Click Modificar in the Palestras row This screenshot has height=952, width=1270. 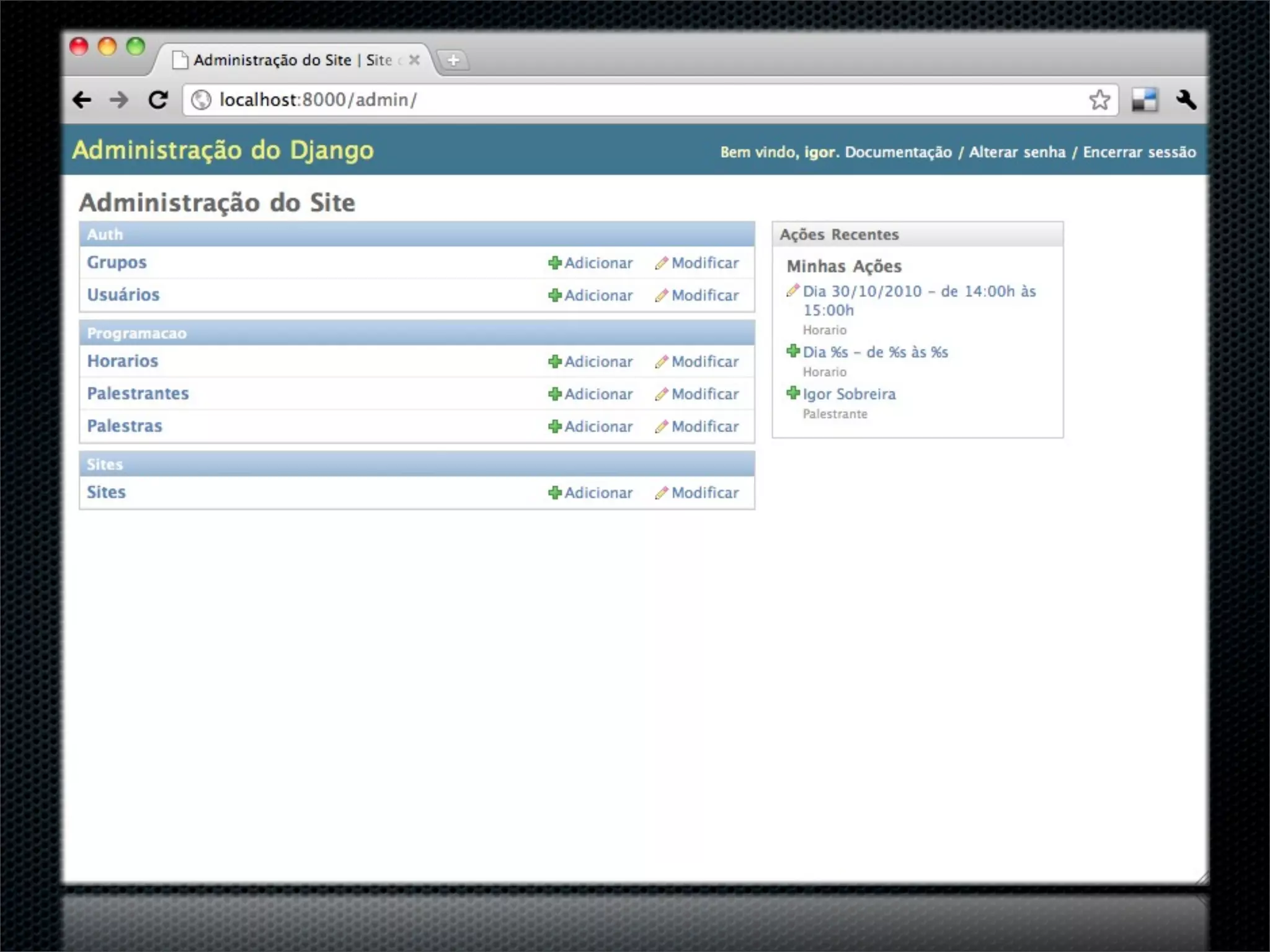click(x=697, y=426)
